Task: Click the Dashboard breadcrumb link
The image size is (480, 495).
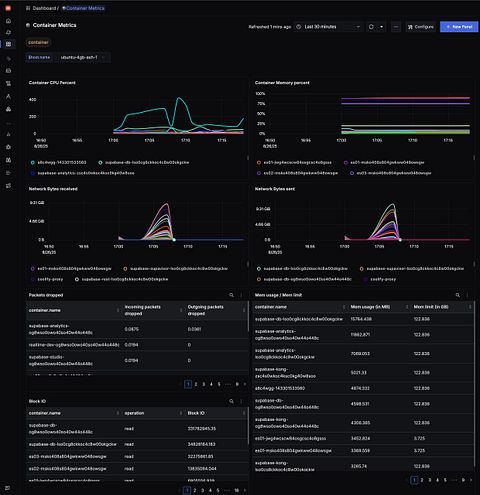Action: pyautogui.click(x=44, y=8)
